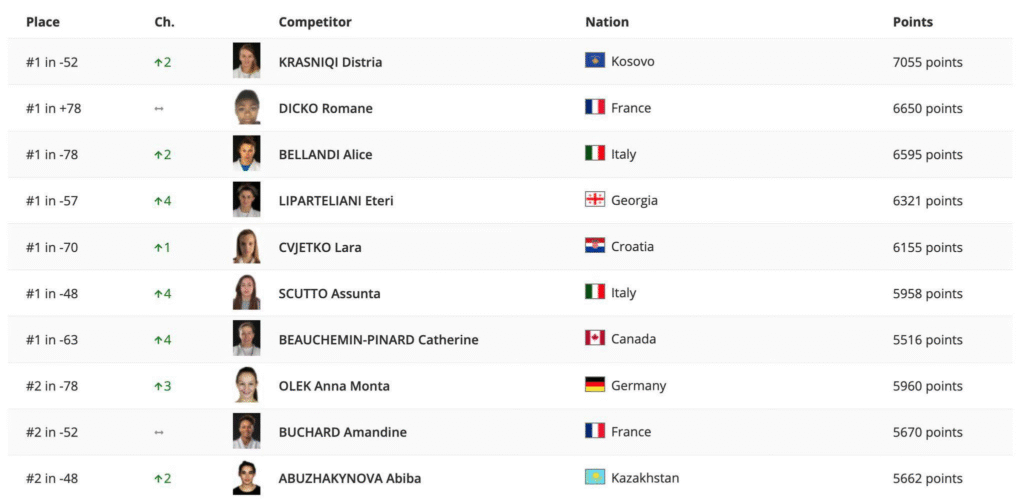Select the ABUZHAKYNOVA Abiba name link
This screenshot has height=499, width=1024.
pos(349,478)
